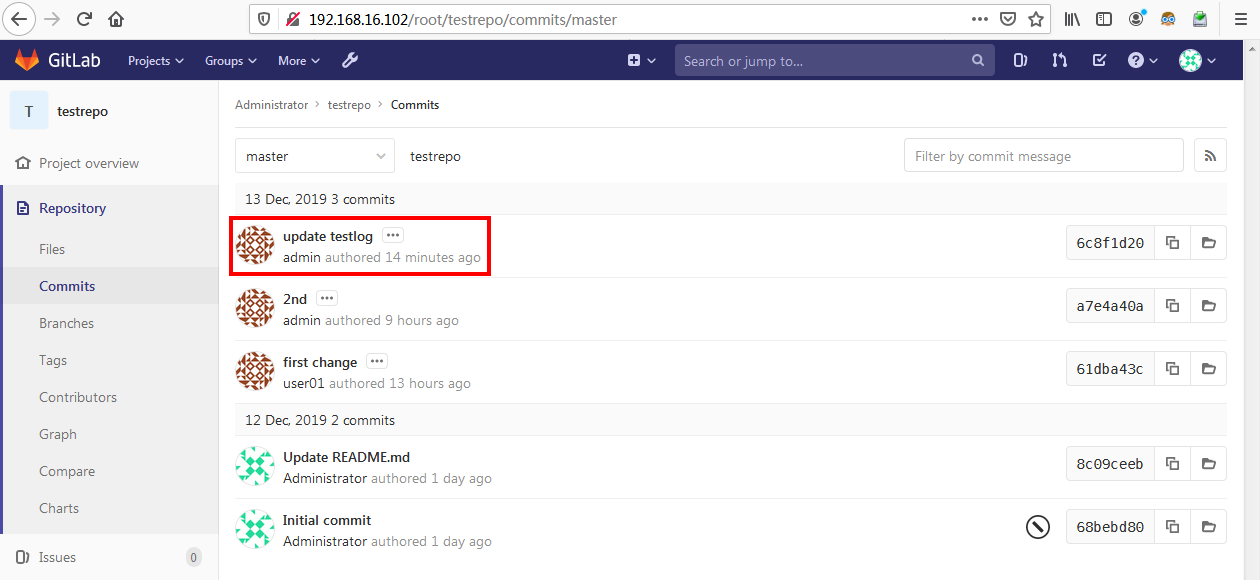Open the Groups menu

click(231, 61)
